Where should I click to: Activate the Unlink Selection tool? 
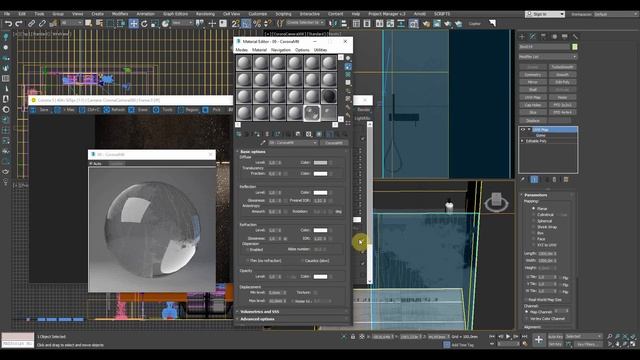coord(42,24)
